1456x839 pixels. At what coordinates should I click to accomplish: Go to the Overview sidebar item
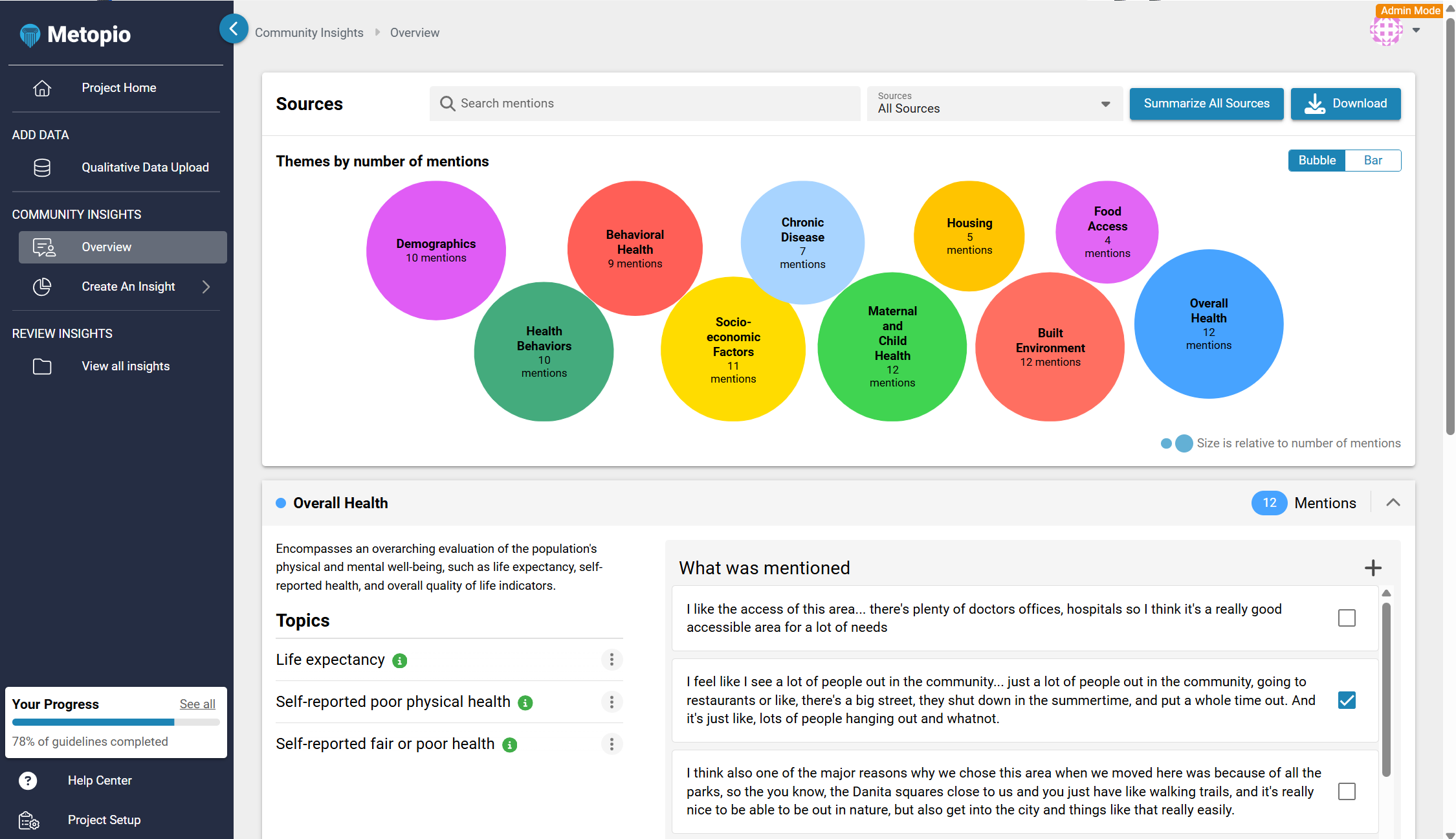click(x=123, y=247)
